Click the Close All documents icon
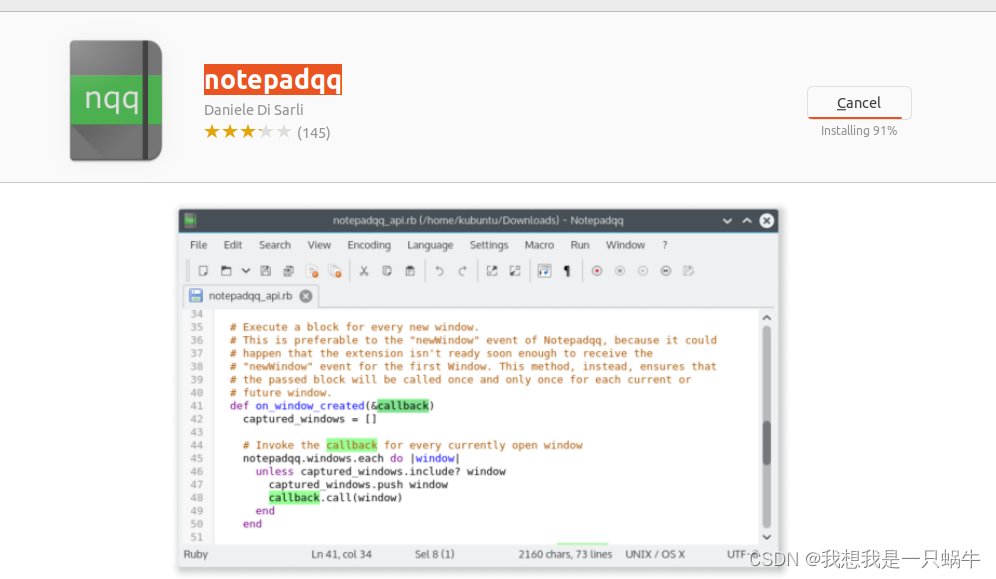This screenshot has height=579, width=996. click(335, 271)
